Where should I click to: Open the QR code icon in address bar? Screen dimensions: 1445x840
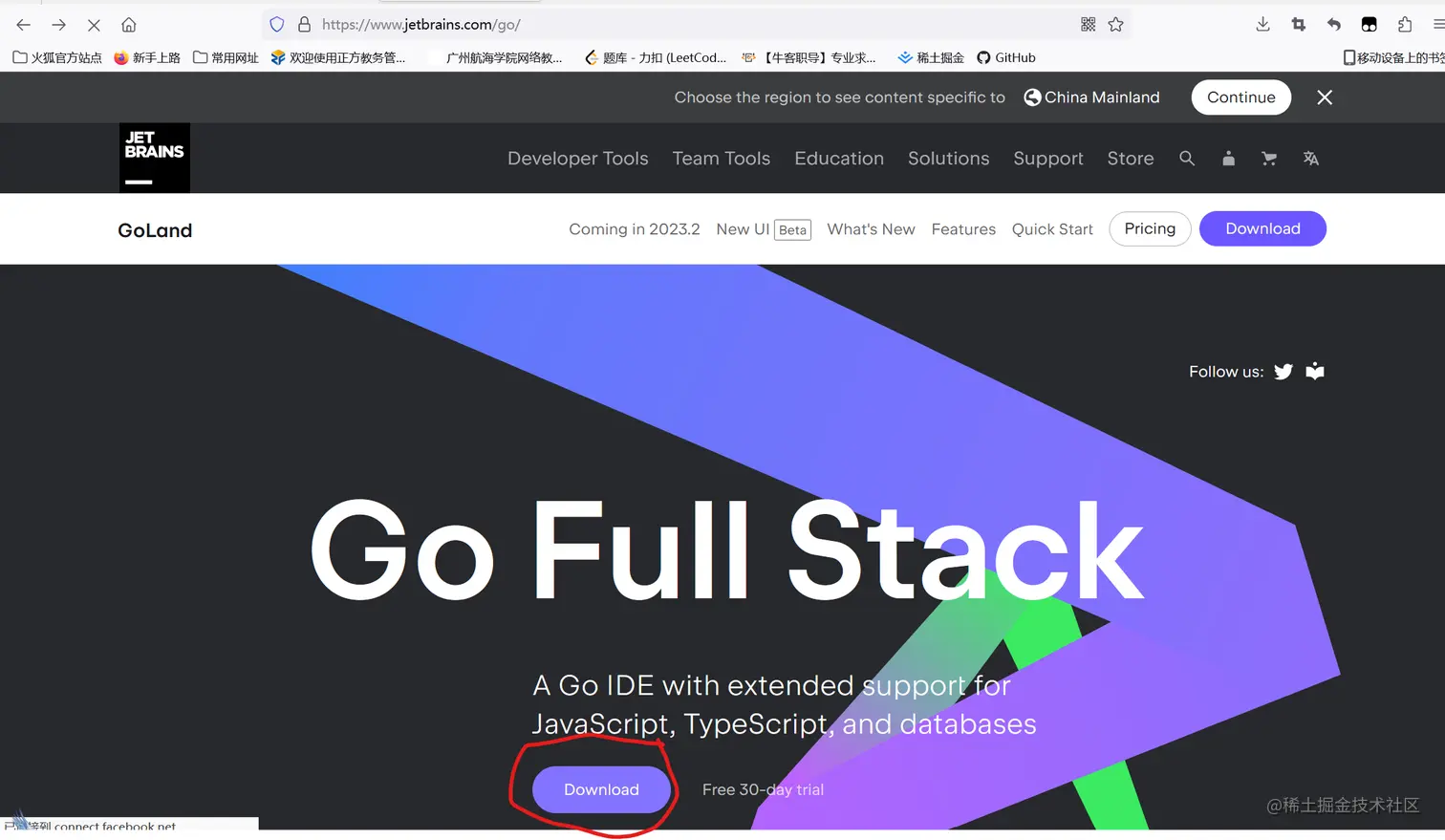pyautogui.click(x=1088, y=25)
